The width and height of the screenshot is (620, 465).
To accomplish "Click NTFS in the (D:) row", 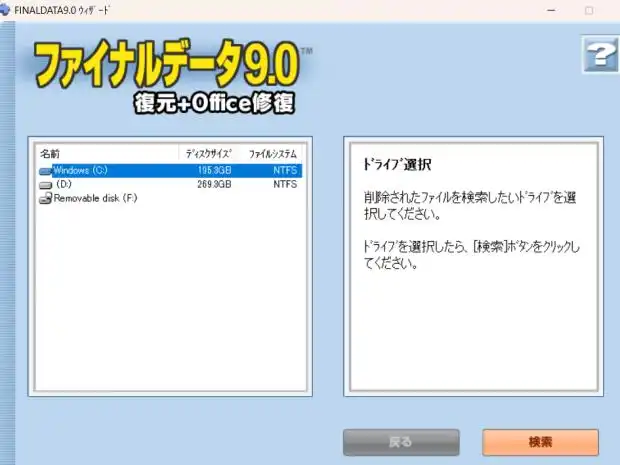I will 285,184.
